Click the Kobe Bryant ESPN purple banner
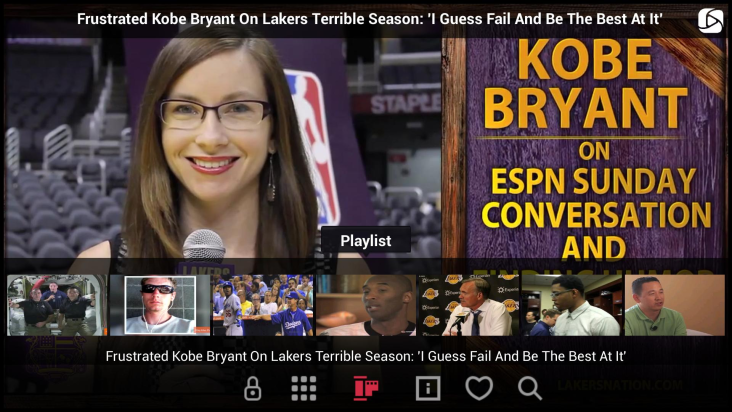732x412 pixels. click(584, 147)
